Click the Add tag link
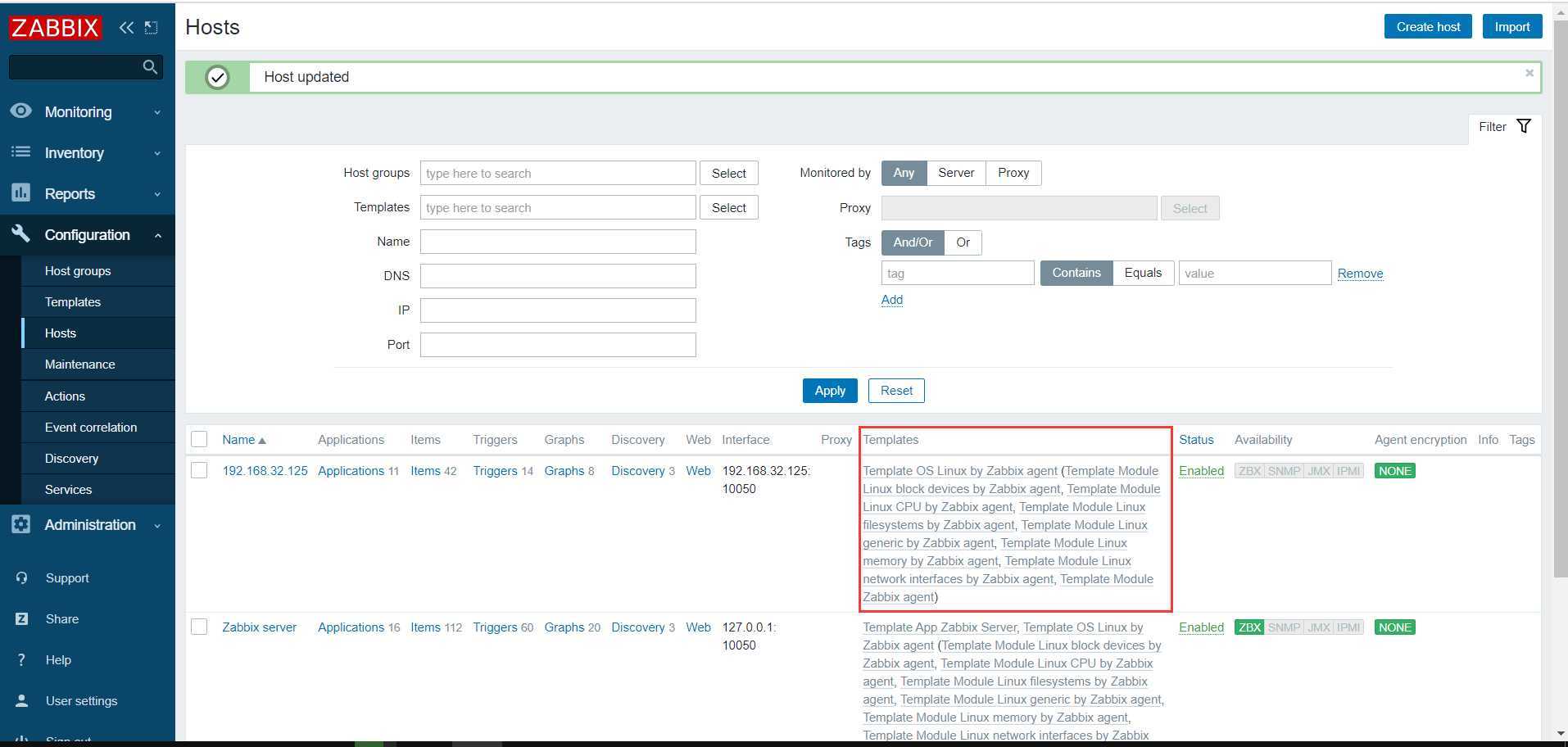Screen dimensions: 1568x747 (x=891, y=300)
